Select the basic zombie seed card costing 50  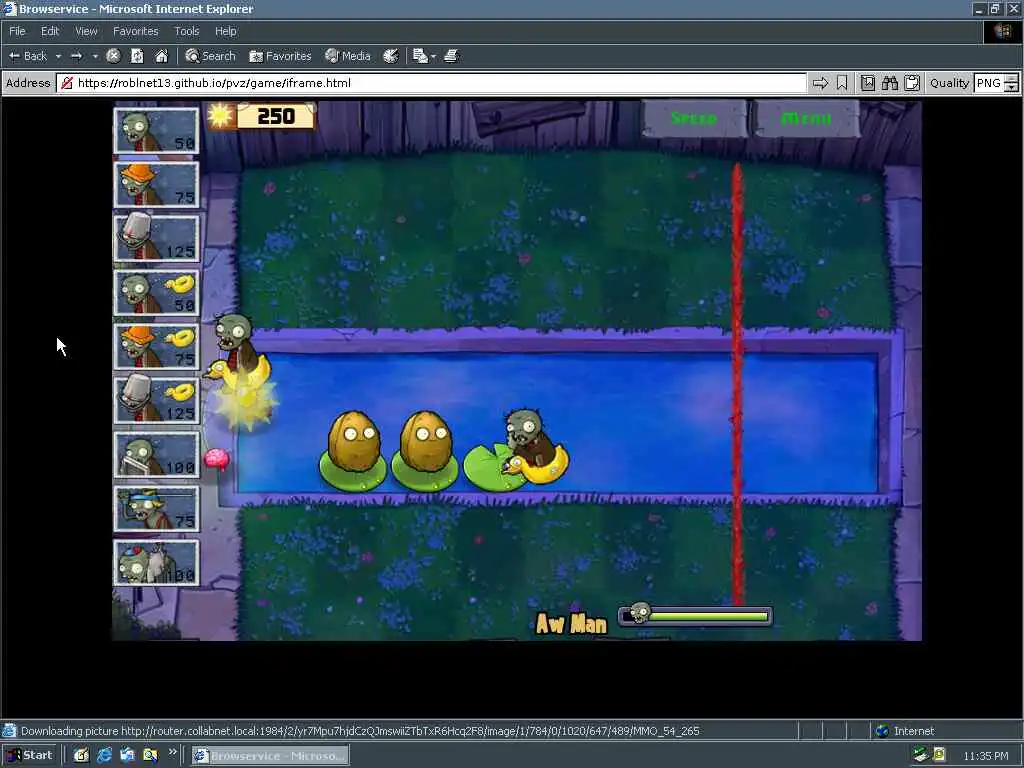156,131
